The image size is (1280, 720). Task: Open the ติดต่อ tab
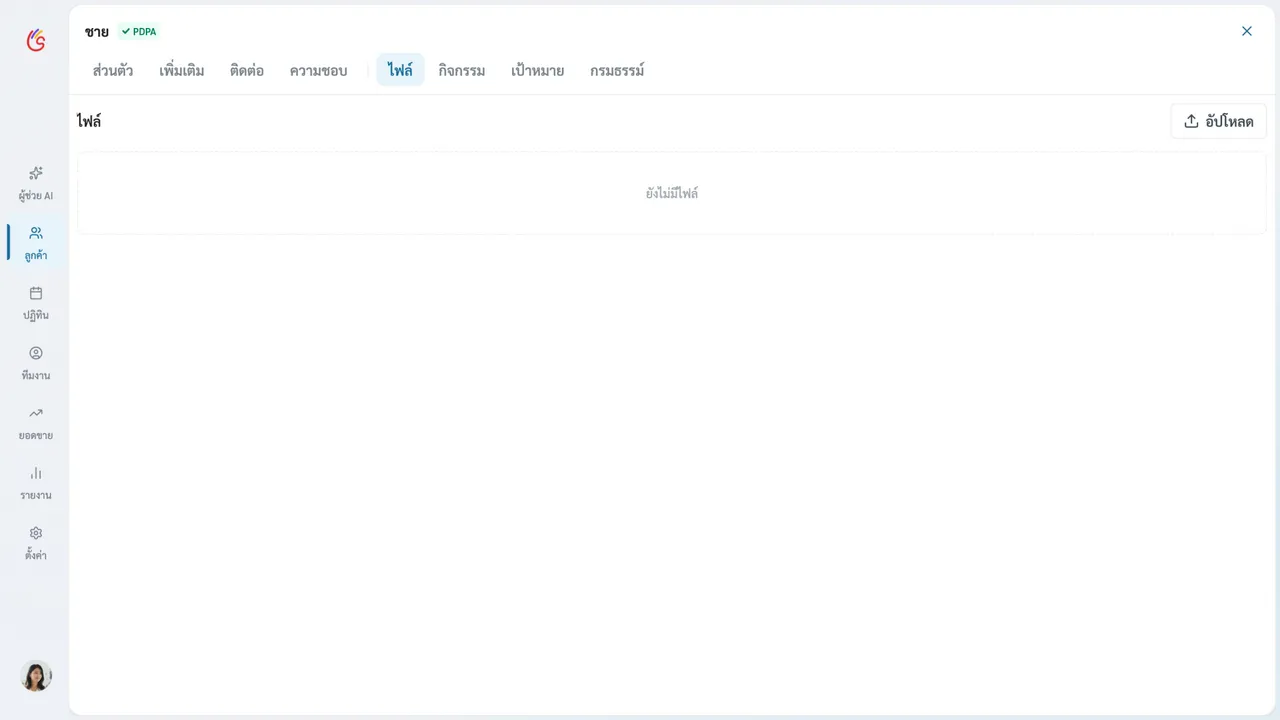(247, 70)
